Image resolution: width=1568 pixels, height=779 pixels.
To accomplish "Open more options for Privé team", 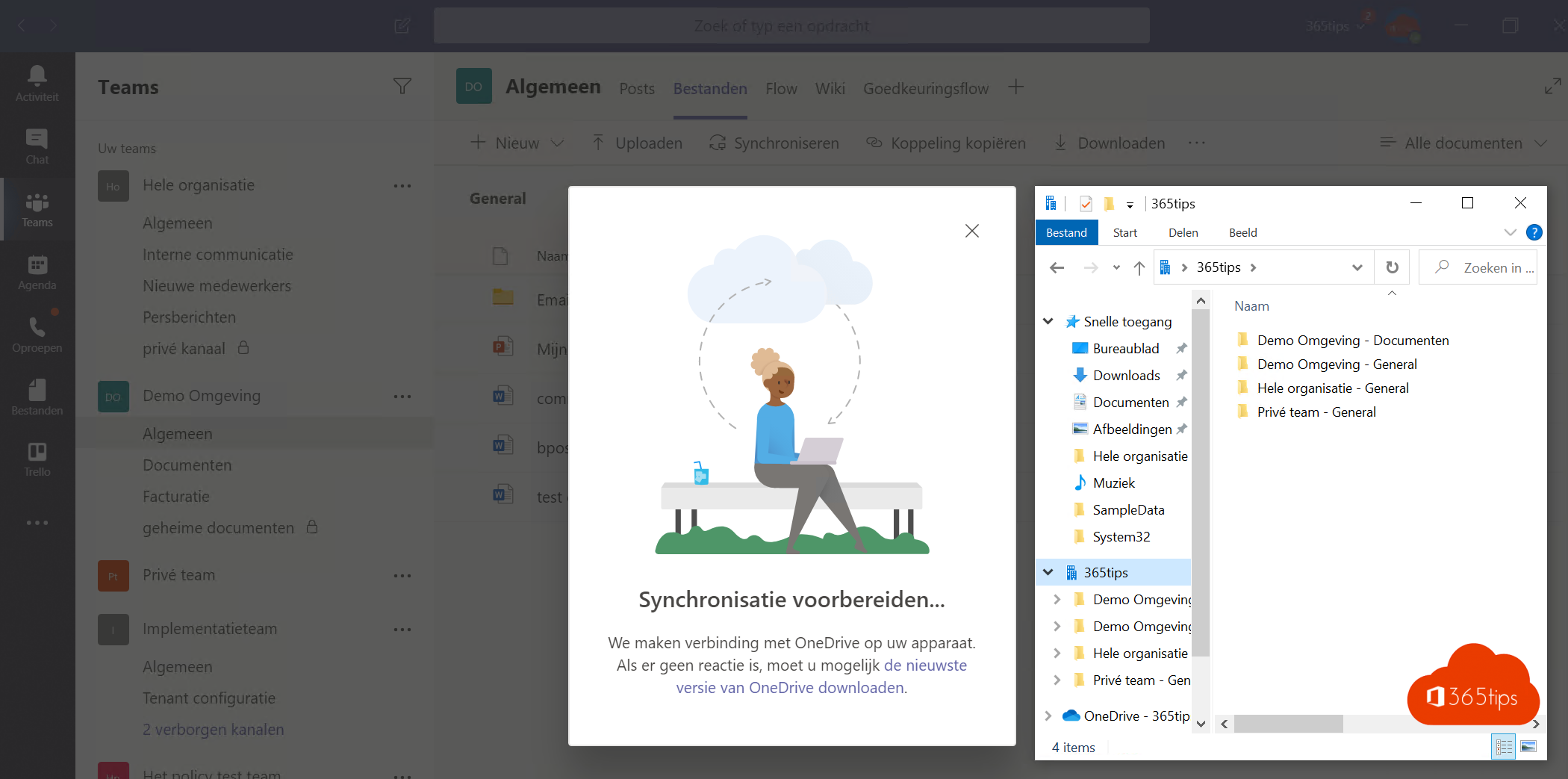I will pos(402,576).
